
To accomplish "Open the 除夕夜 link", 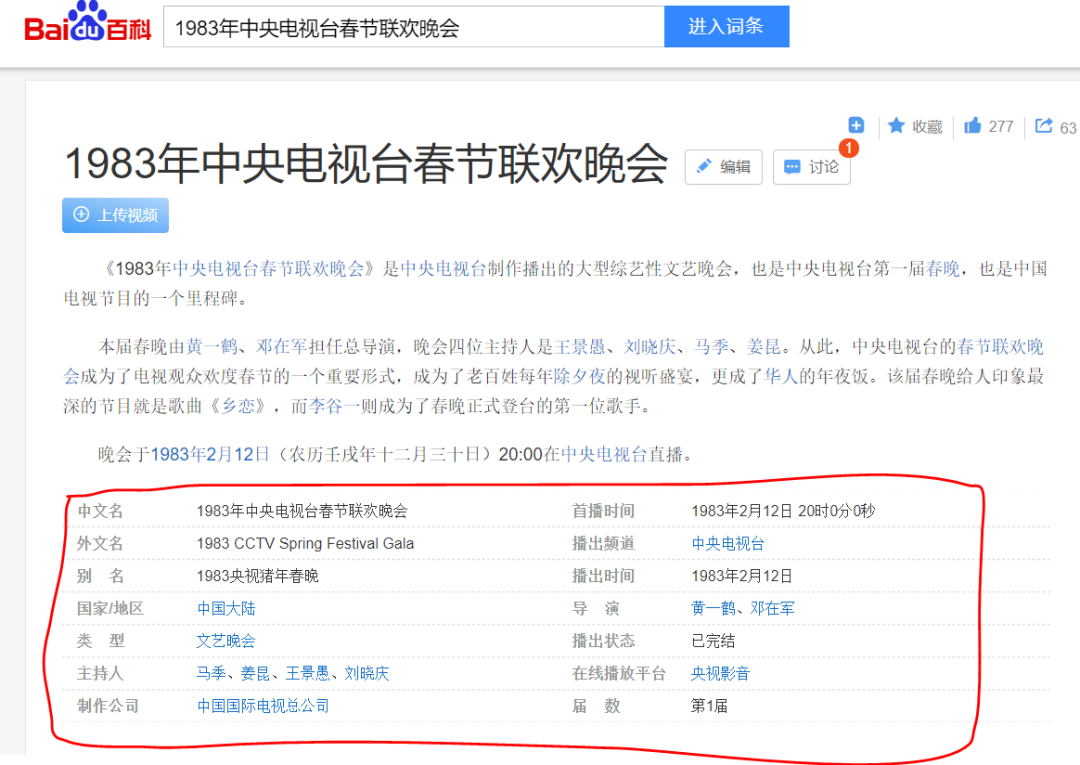I will point(579,377).
